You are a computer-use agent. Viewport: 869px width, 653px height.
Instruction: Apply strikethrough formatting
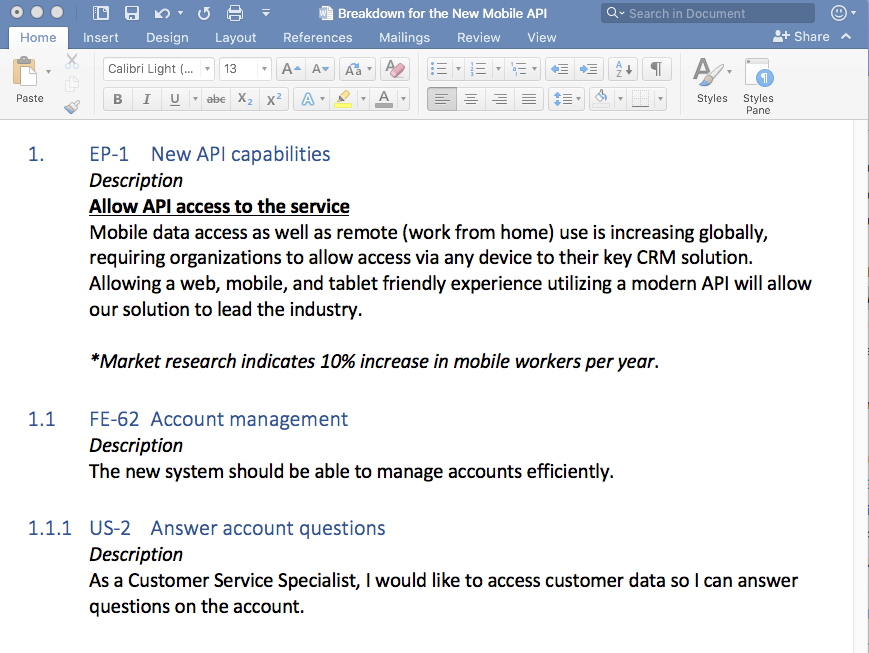(216, 99)
